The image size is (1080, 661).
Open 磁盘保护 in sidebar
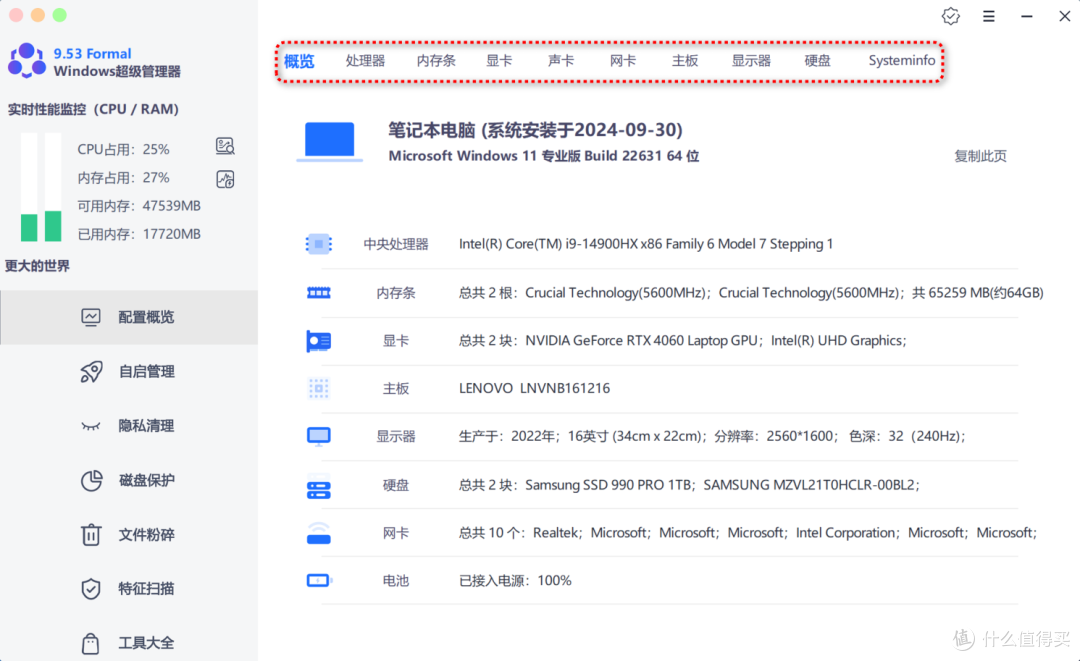pyautogui.click(x=129, y=481)
